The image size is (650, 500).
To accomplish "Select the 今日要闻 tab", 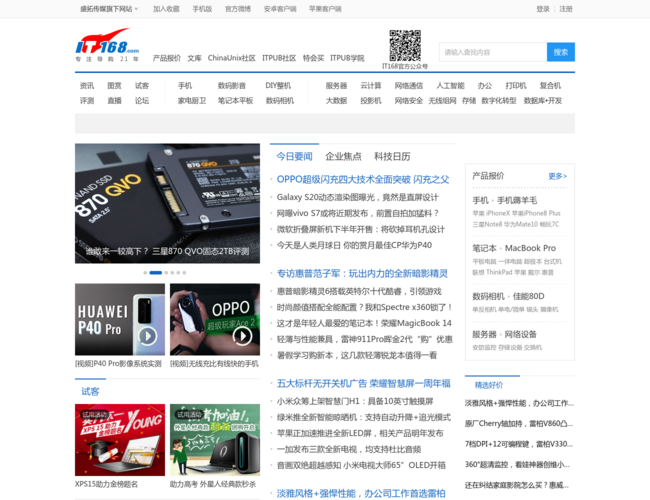I will click(x=294, y=156).
